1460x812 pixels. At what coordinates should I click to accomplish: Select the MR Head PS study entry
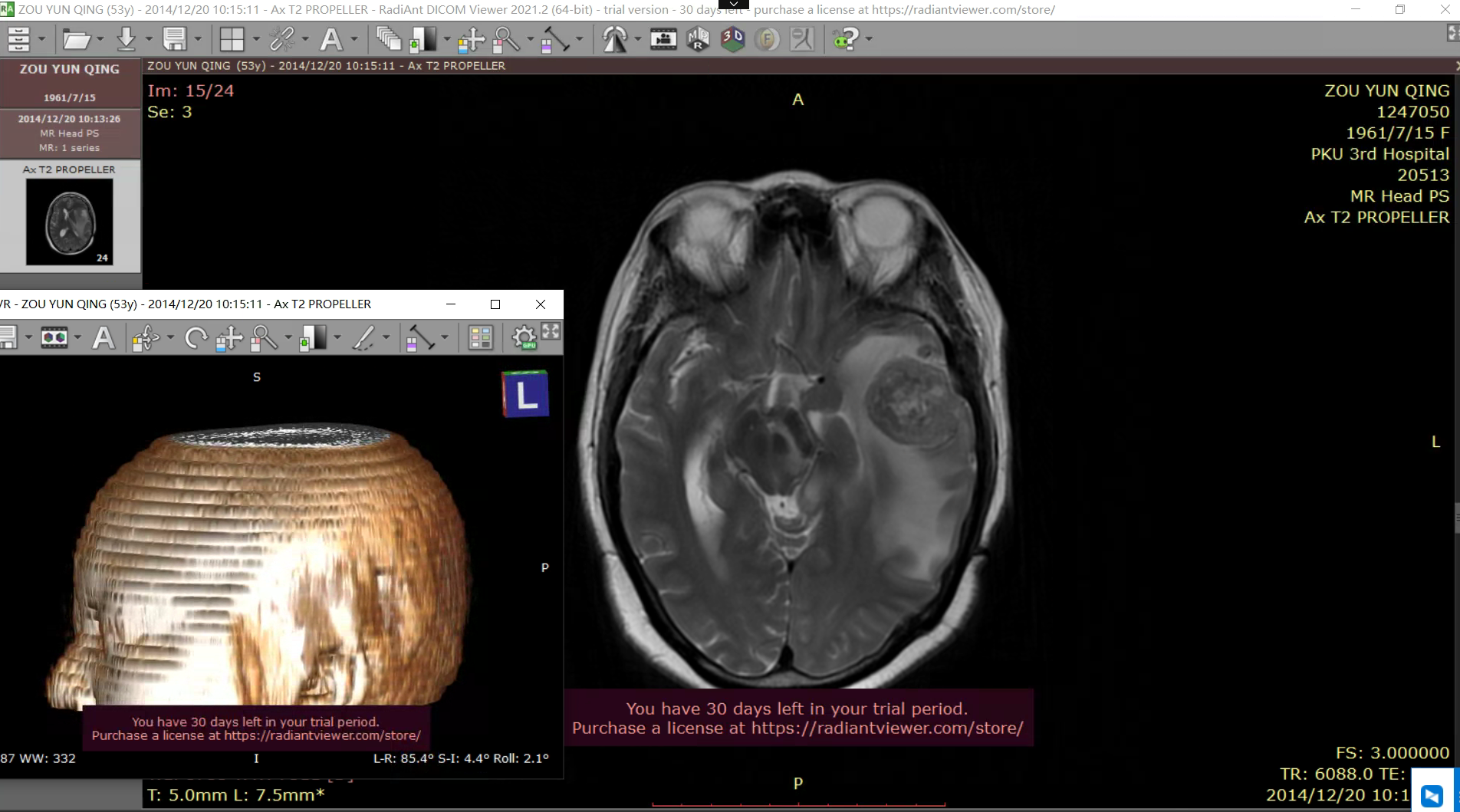70,133
